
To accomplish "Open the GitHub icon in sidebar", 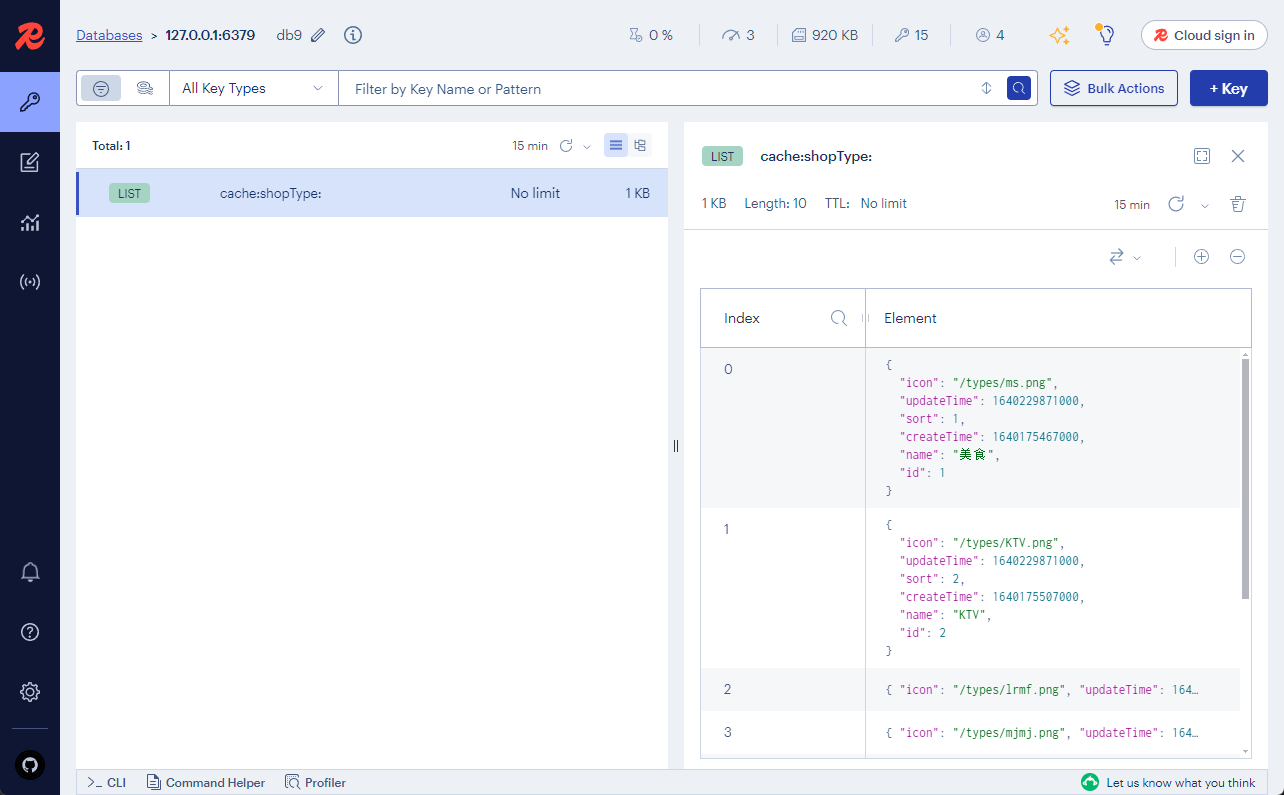I will tap(30, 766).
